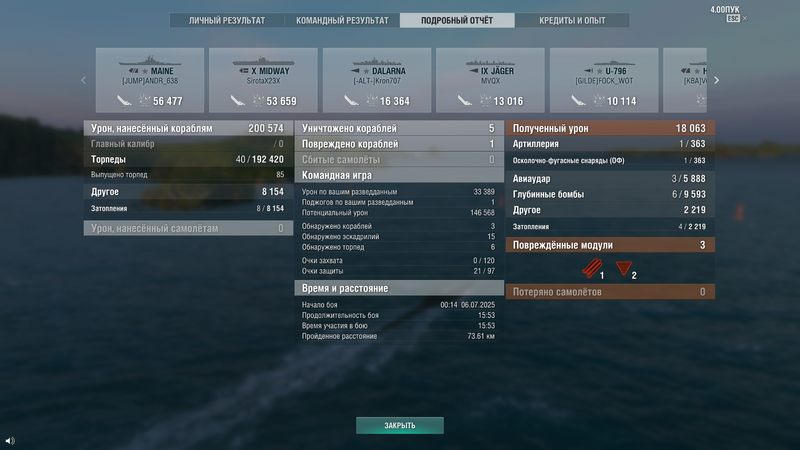The image size is (800, 450).
Task: Show previous ships with left arrow
Action: [x=84, y=80]
